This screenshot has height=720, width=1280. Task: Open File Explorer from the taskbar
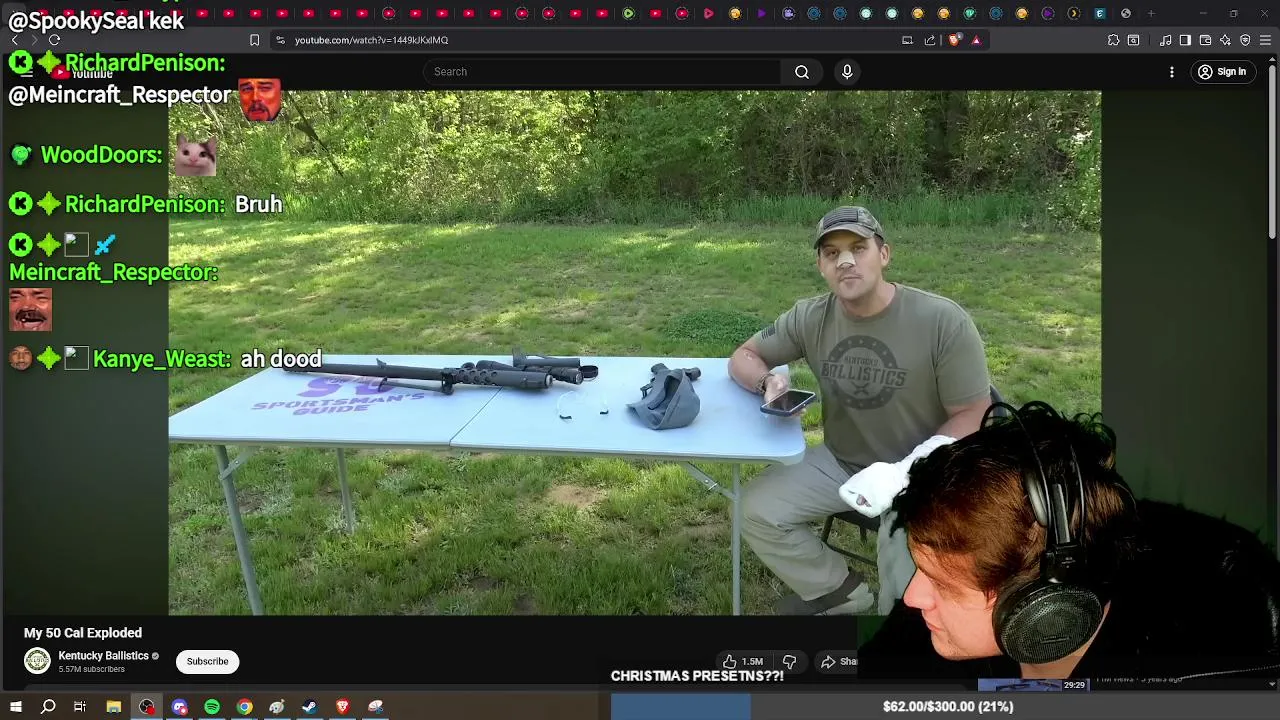coord(114,707)
